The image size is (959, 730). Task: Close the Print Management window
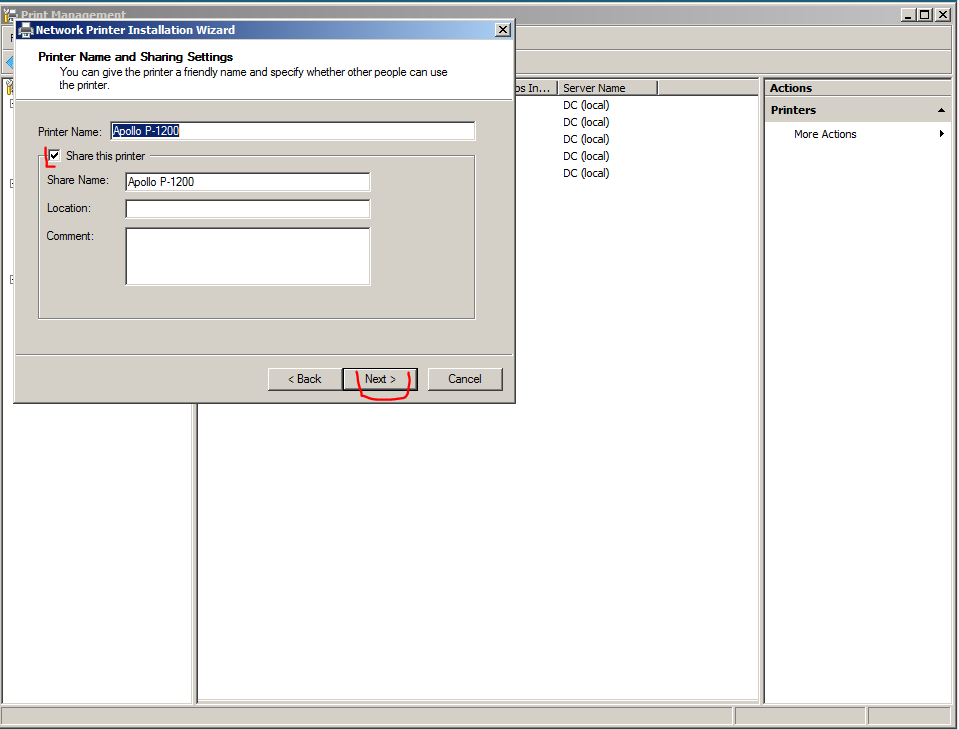click(942, 15)
